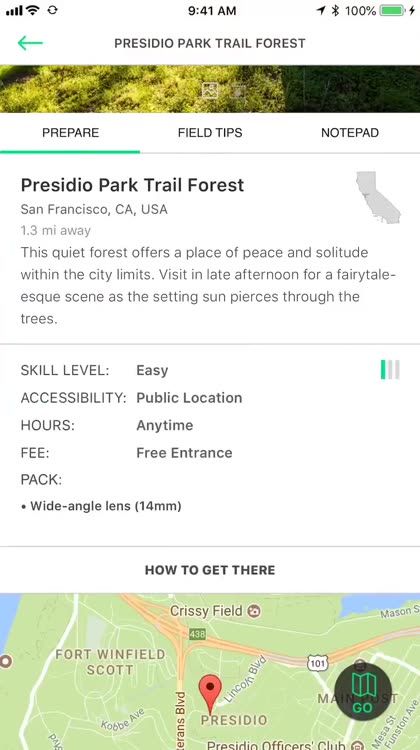Image resolution: width=420 pixels, height=750 pixels.
Task: Tap the green back arrow
Action: coord(30,43)
